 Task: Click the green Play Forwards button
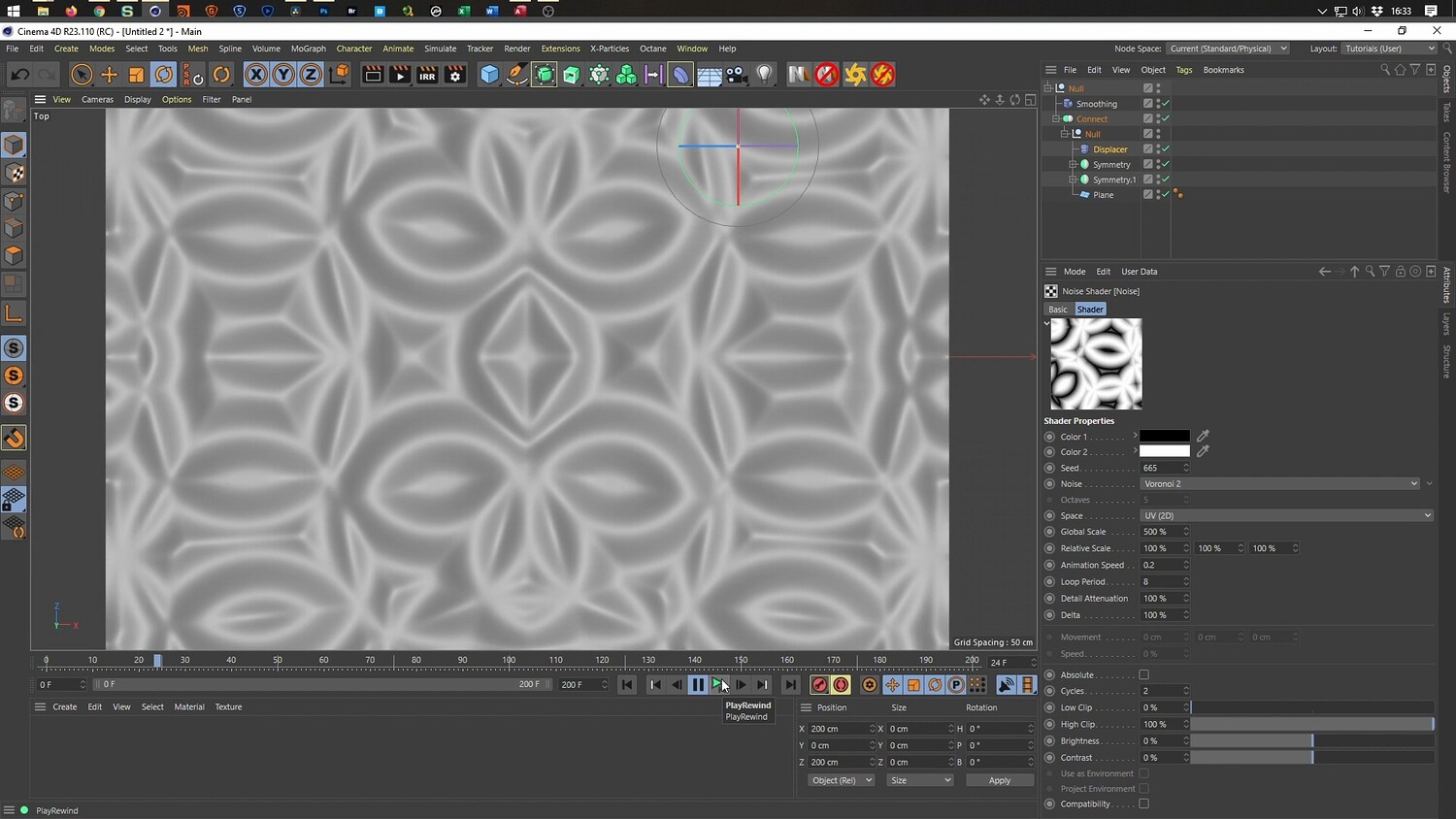pos(719,685)
